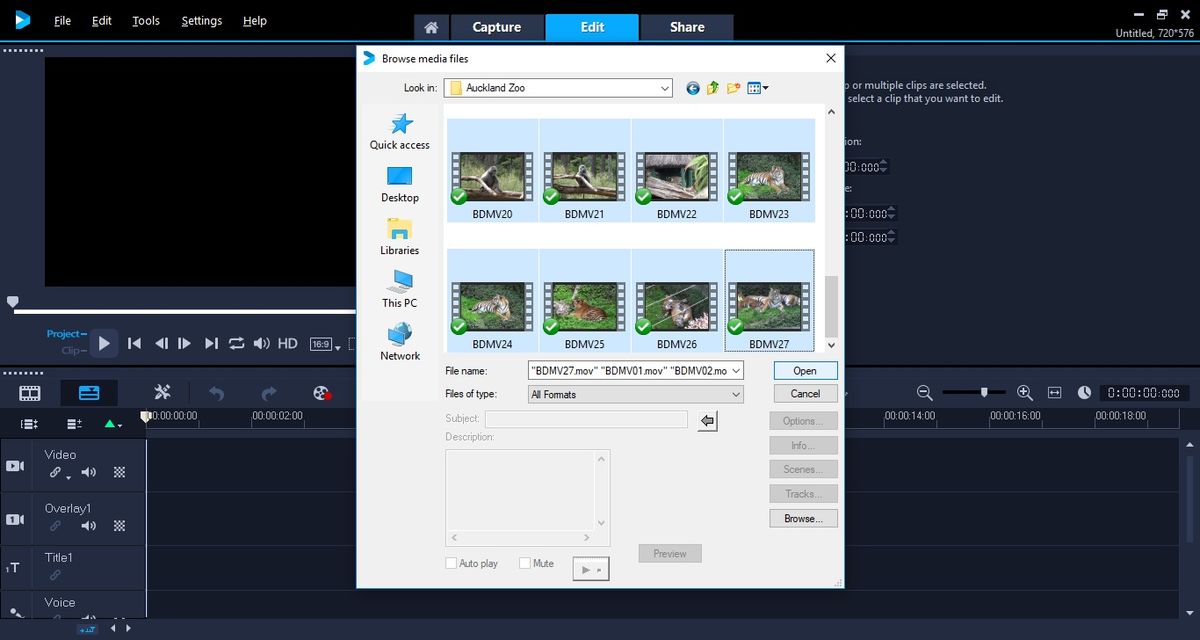Click the Storyboard View filmstrip icon
The image size is (1200, 640).
pos(30,394)
